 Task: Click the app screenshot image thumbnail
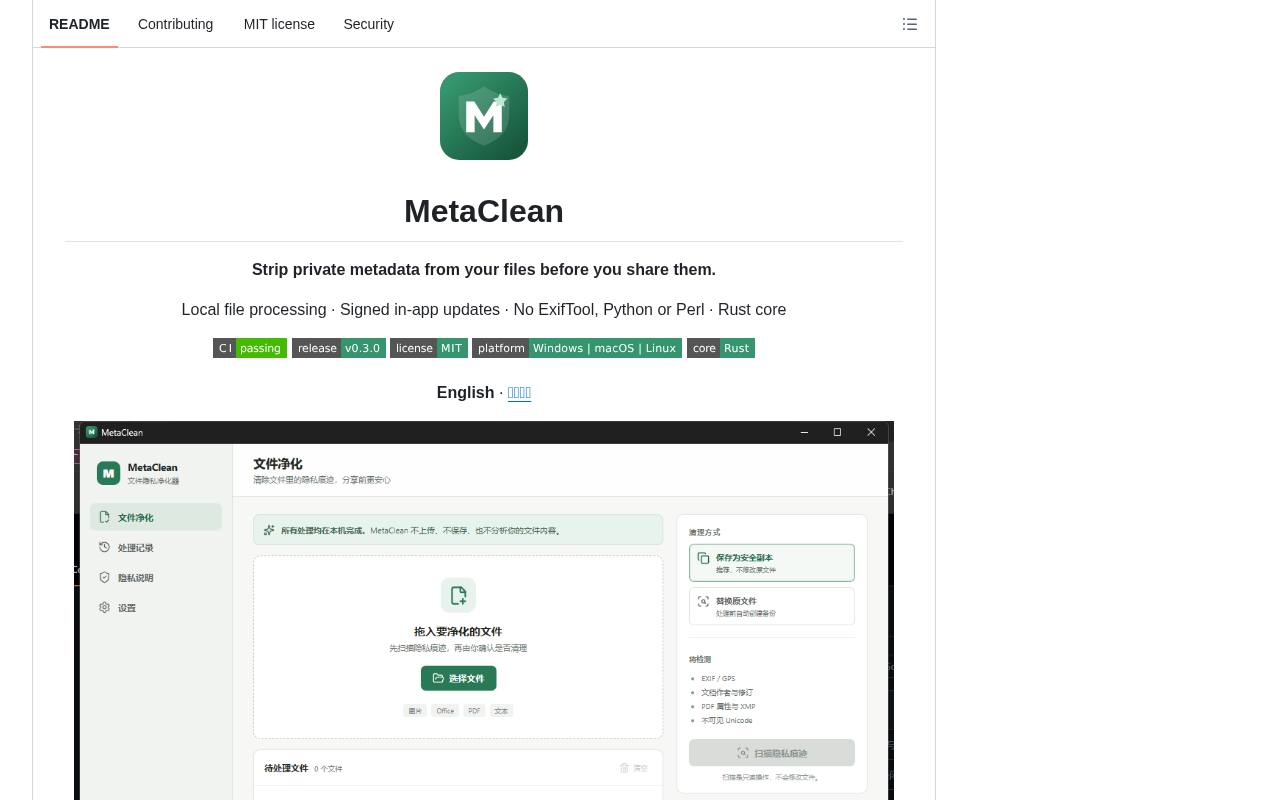484,610
